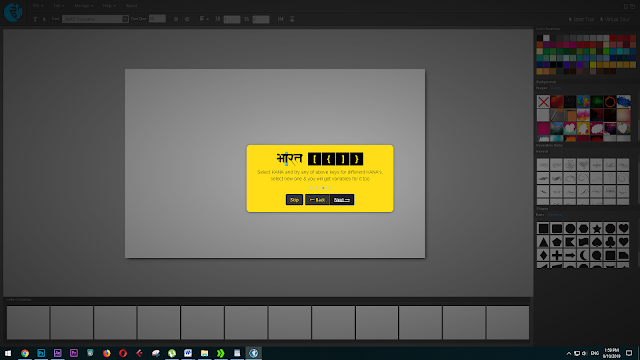The width and height of the screenshot is (640, 360).
Task: Switch to the Images backgrounds tab
Action: click(541, 88)
